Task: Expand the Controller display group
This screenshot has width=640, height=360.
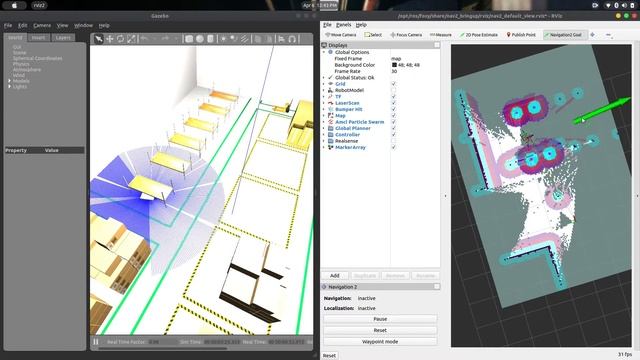Action: pos(324,135)
